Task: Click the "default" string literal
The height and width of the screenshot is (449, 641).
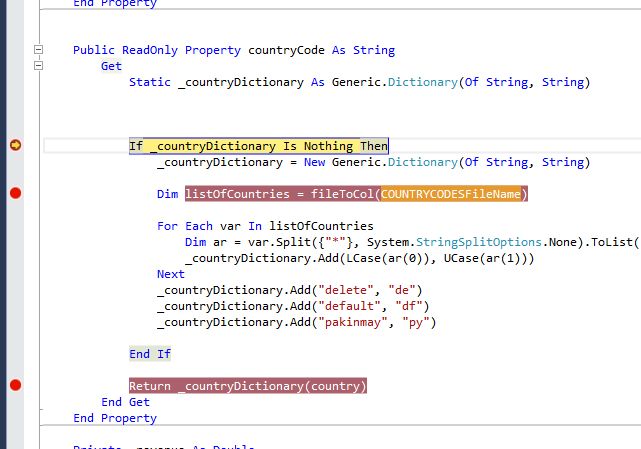Action: [x=349, y=306]
